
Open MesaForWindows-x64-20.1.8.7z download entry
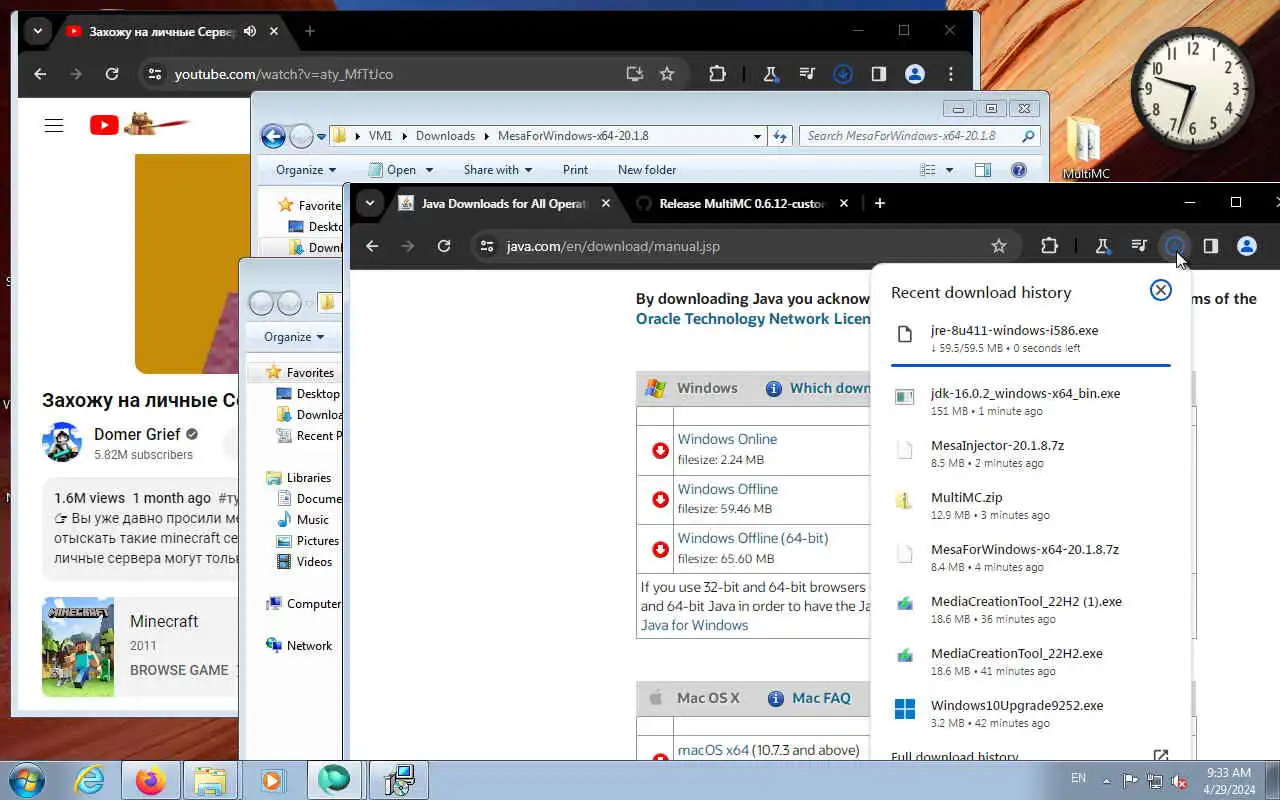[1031, 557]
